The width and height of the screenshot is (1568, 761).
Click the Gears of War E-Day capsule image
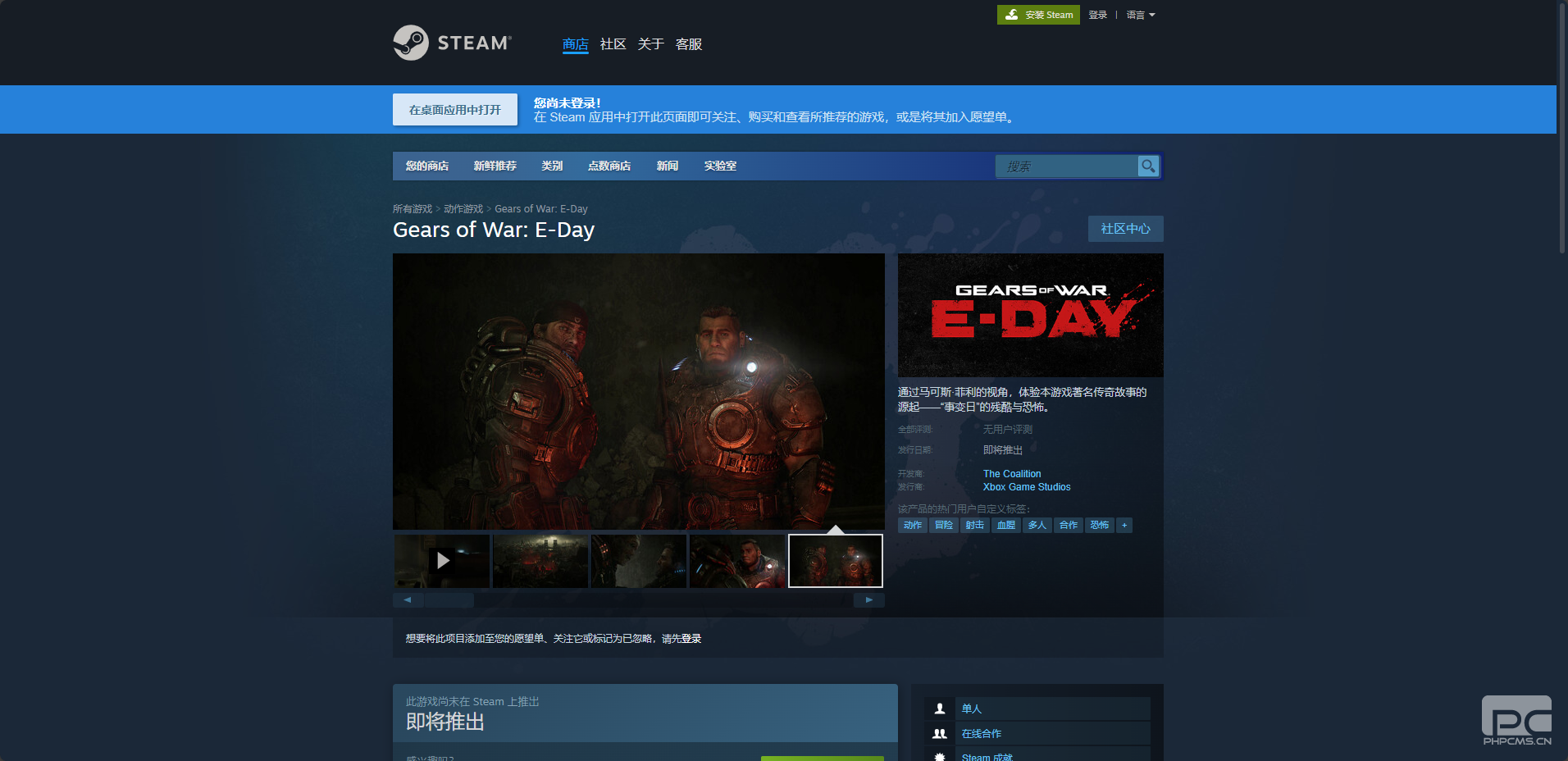pos(1031,315)
